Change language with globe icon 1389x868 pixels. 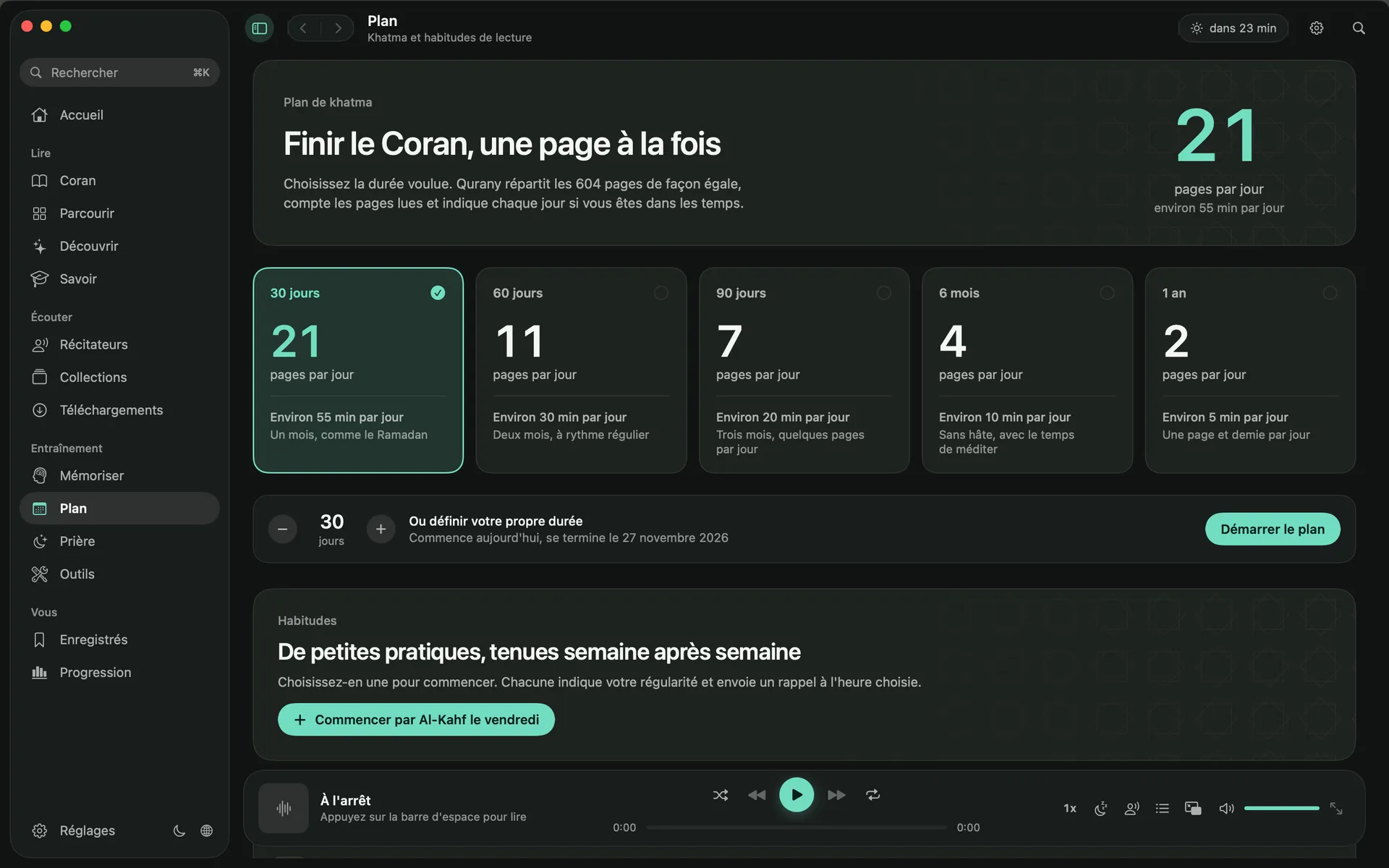click(x=207, y=830)
